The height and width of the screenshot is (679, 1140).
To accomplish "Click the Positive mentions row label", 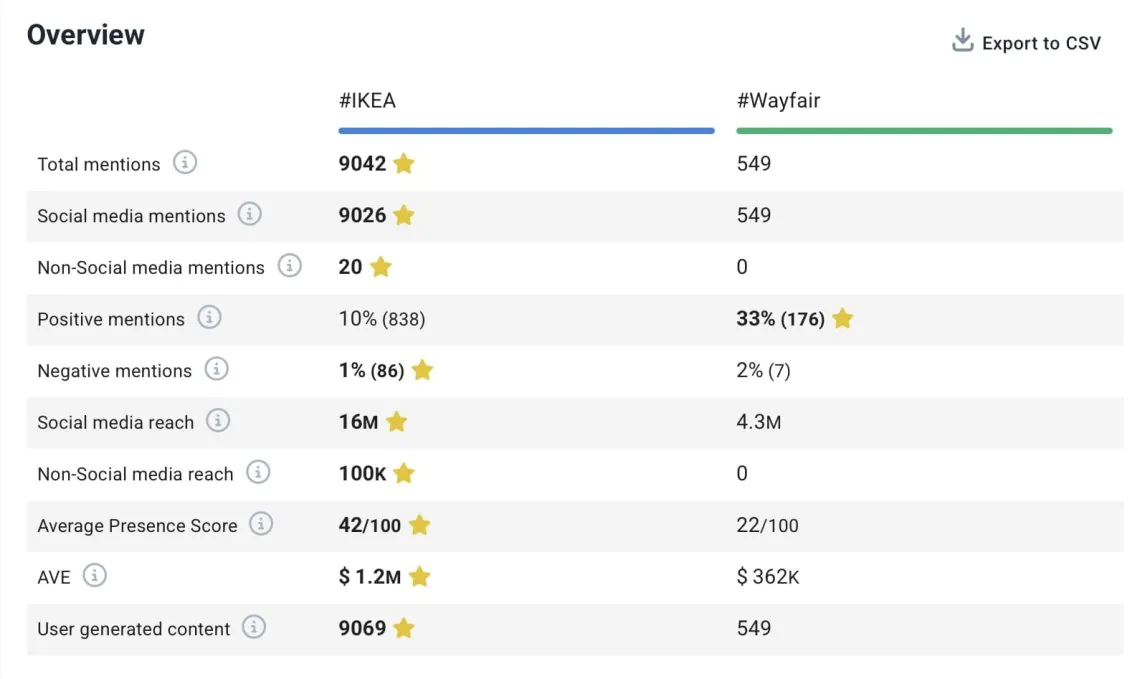I will point(111,319).
